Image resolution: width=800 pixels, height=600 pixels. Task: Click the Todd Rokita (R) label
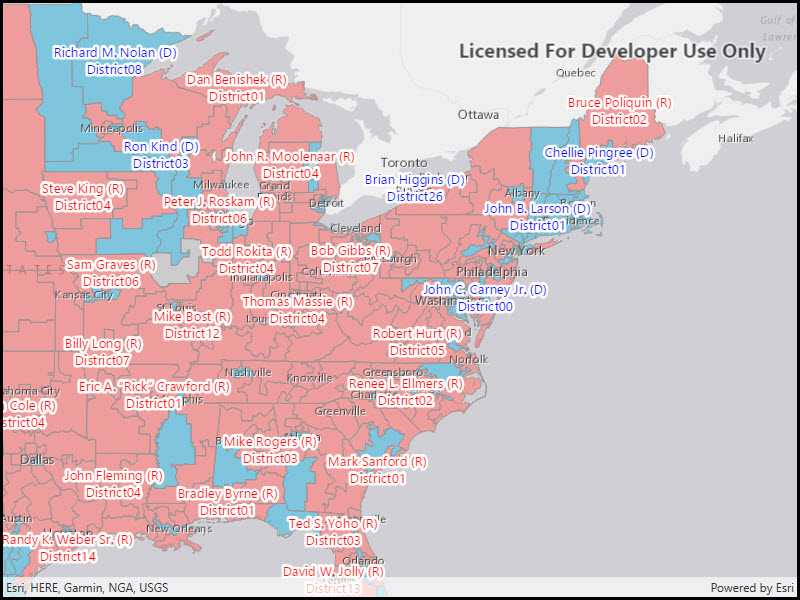[x=246, y=252]
